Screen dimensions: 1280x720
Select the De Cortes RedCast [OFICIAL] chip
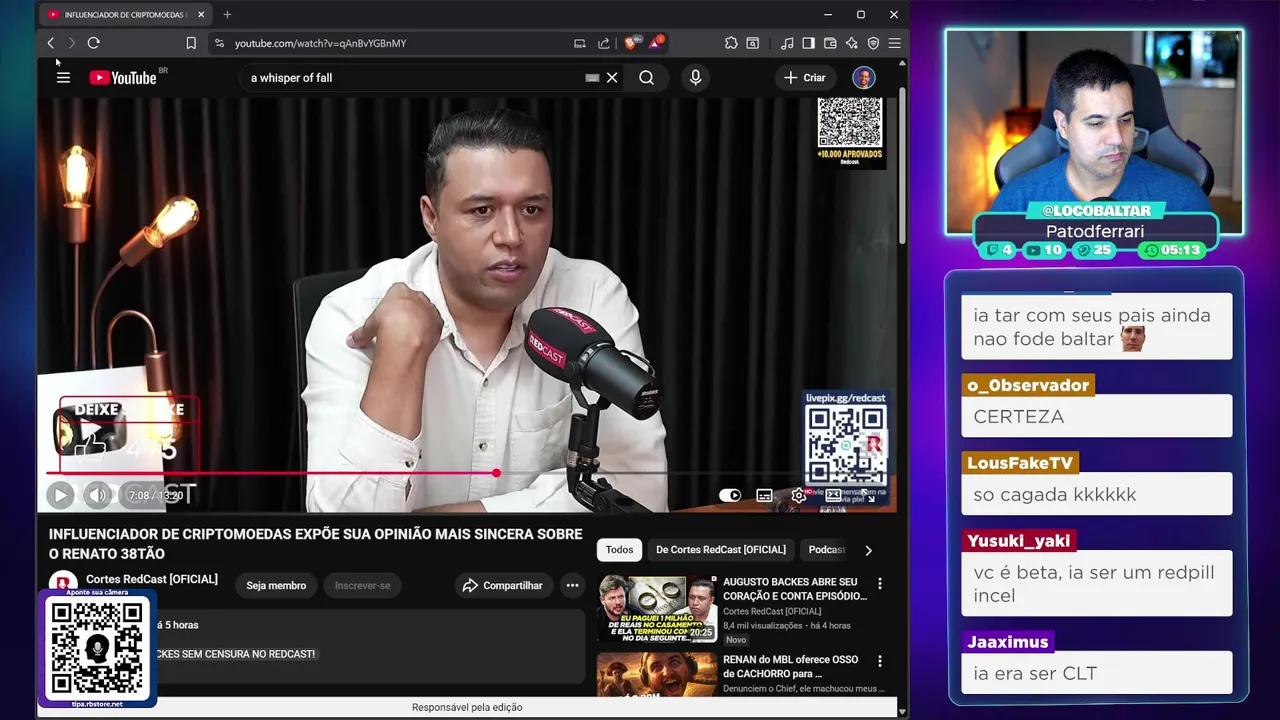(x=721, y=550)
